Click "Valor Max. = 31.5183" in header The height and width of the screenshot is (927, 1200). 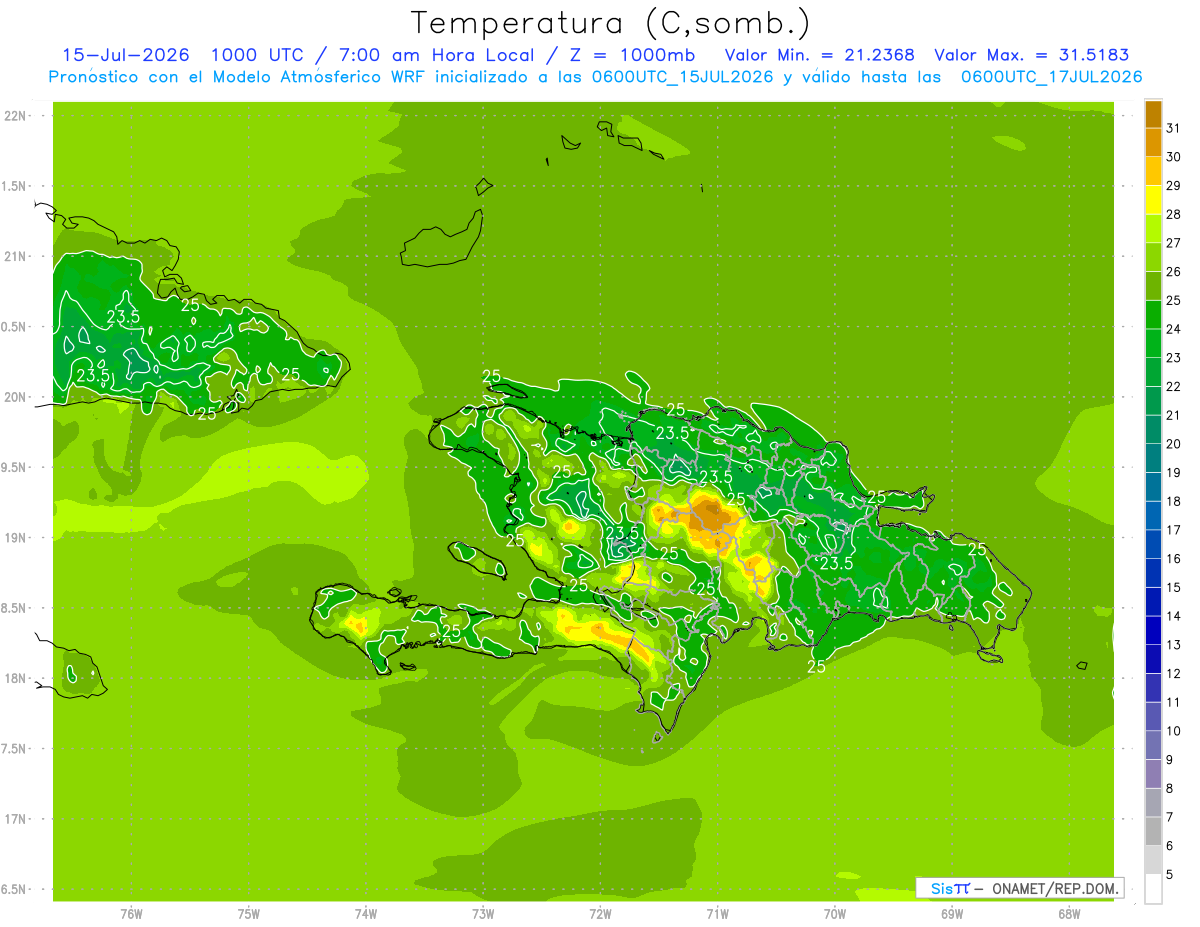pyautogui.click(x=1033, y=55)
